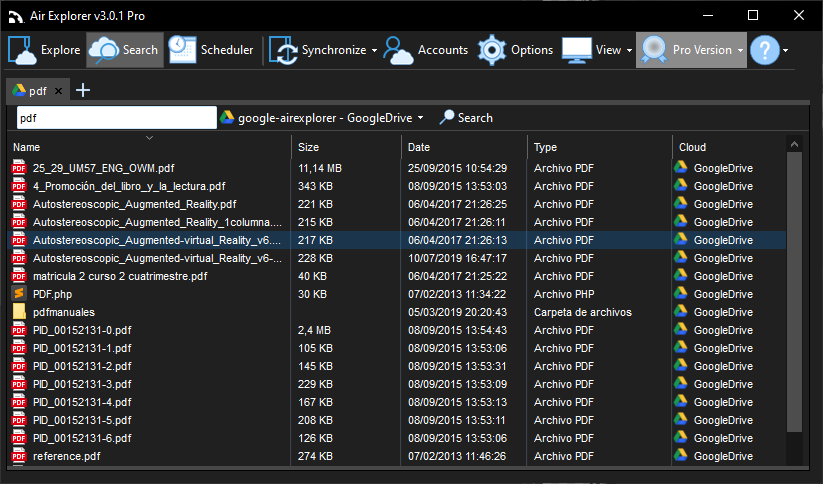
Task: Click 'Archivo PHP' type cell
Action: pyautogui.click(x=564, y=294)
